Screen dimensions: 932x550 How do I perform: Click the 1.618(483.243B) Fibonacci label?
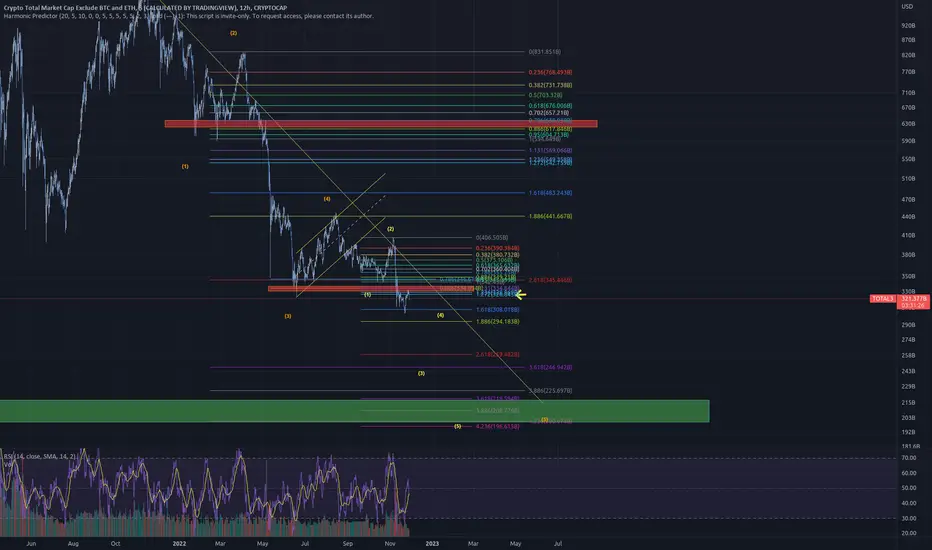click(550, 193)
